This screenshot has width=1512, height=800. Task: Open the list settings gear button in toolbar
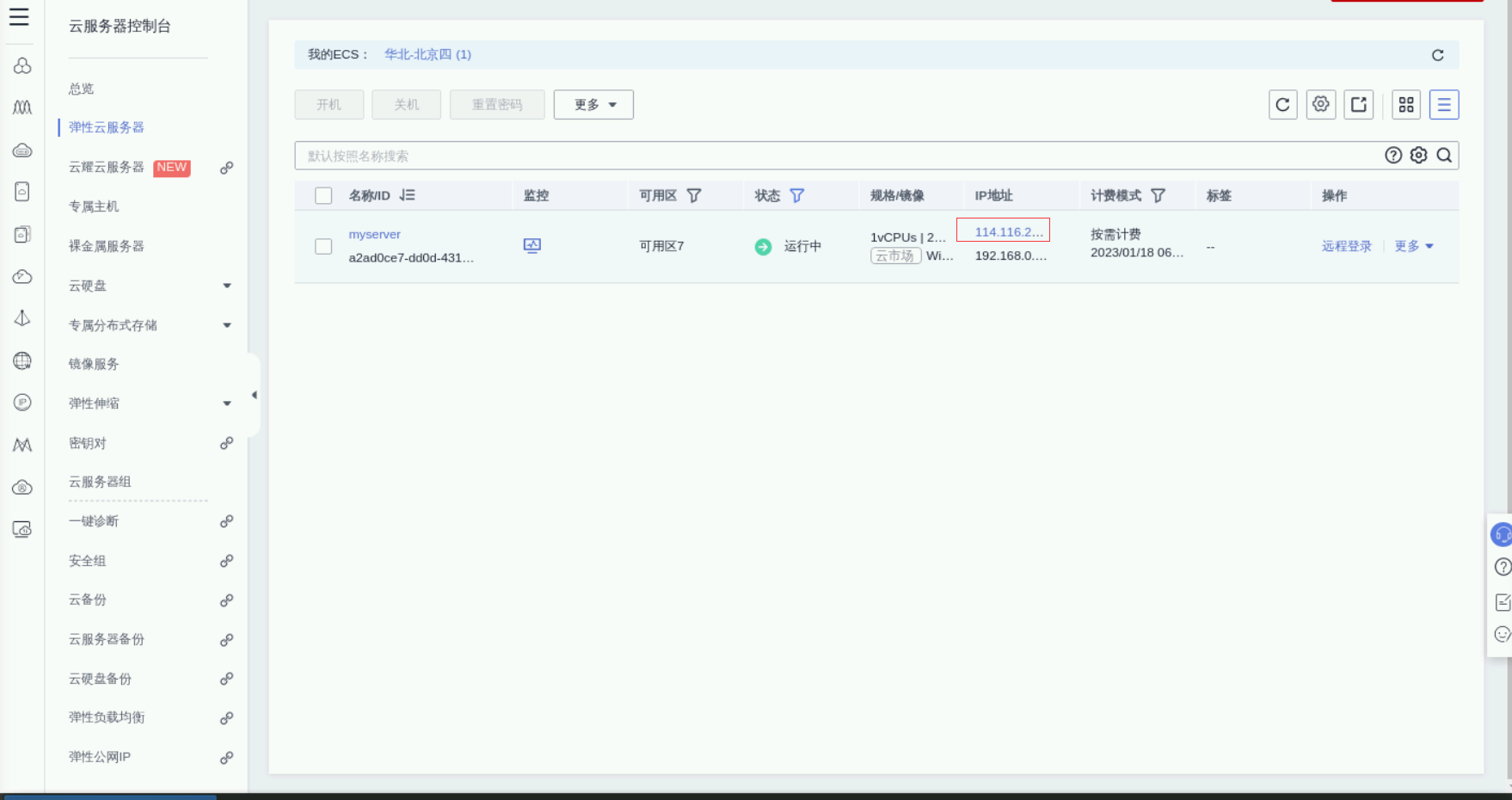[1320, 105]
